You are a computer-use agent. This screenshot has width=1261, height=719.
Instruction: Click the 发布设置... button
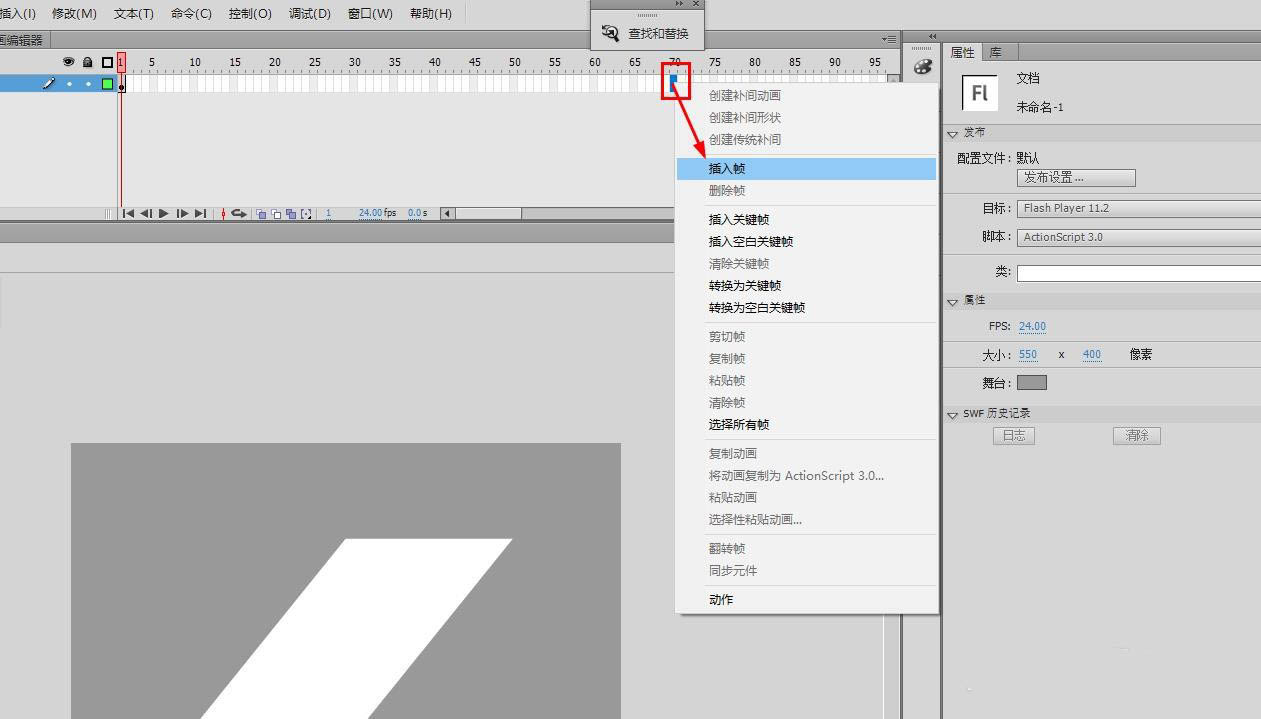(1076, 177)
